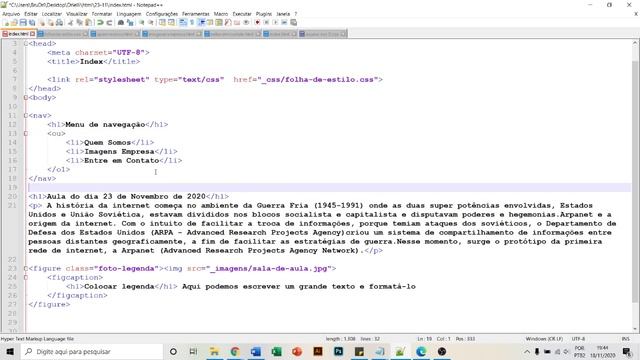Image resolution: width=640 pixels, height=360 pixels.
Task: Click the New file toolbar icon
Action: pos(6,22)
